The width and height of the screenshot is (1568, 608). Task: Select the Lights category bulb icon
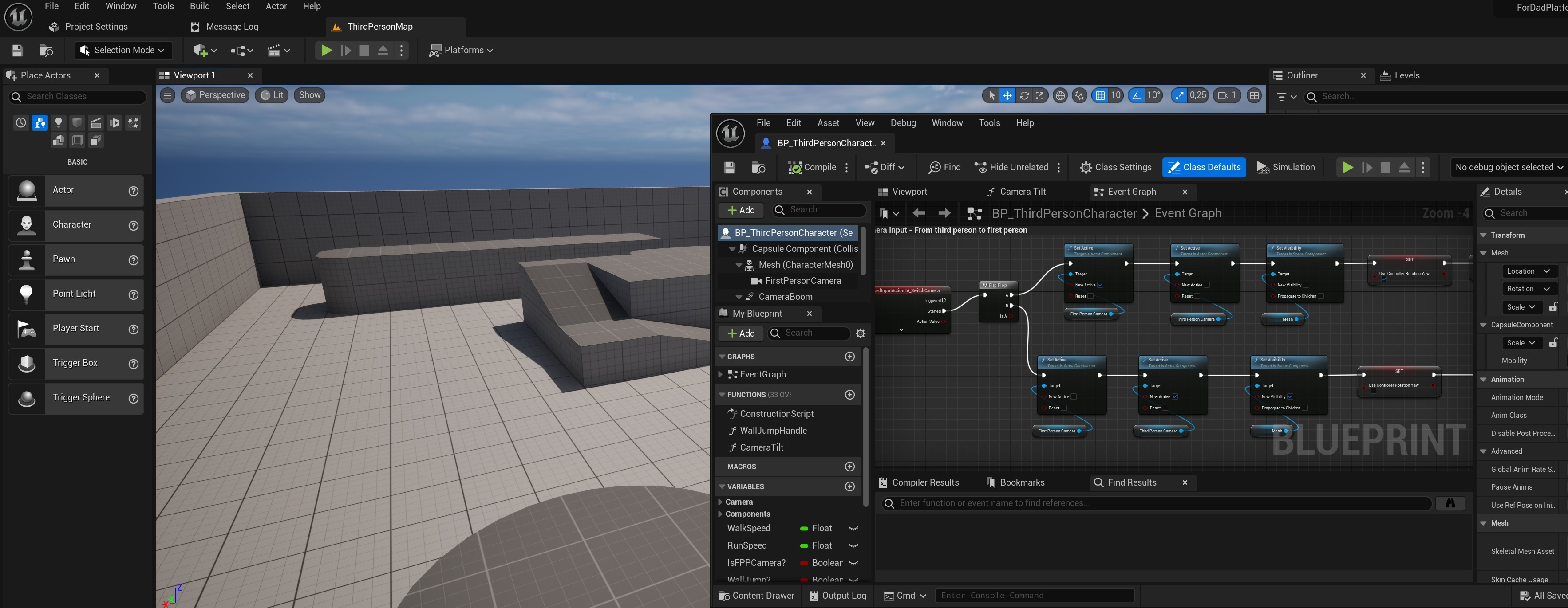[59, 123]
